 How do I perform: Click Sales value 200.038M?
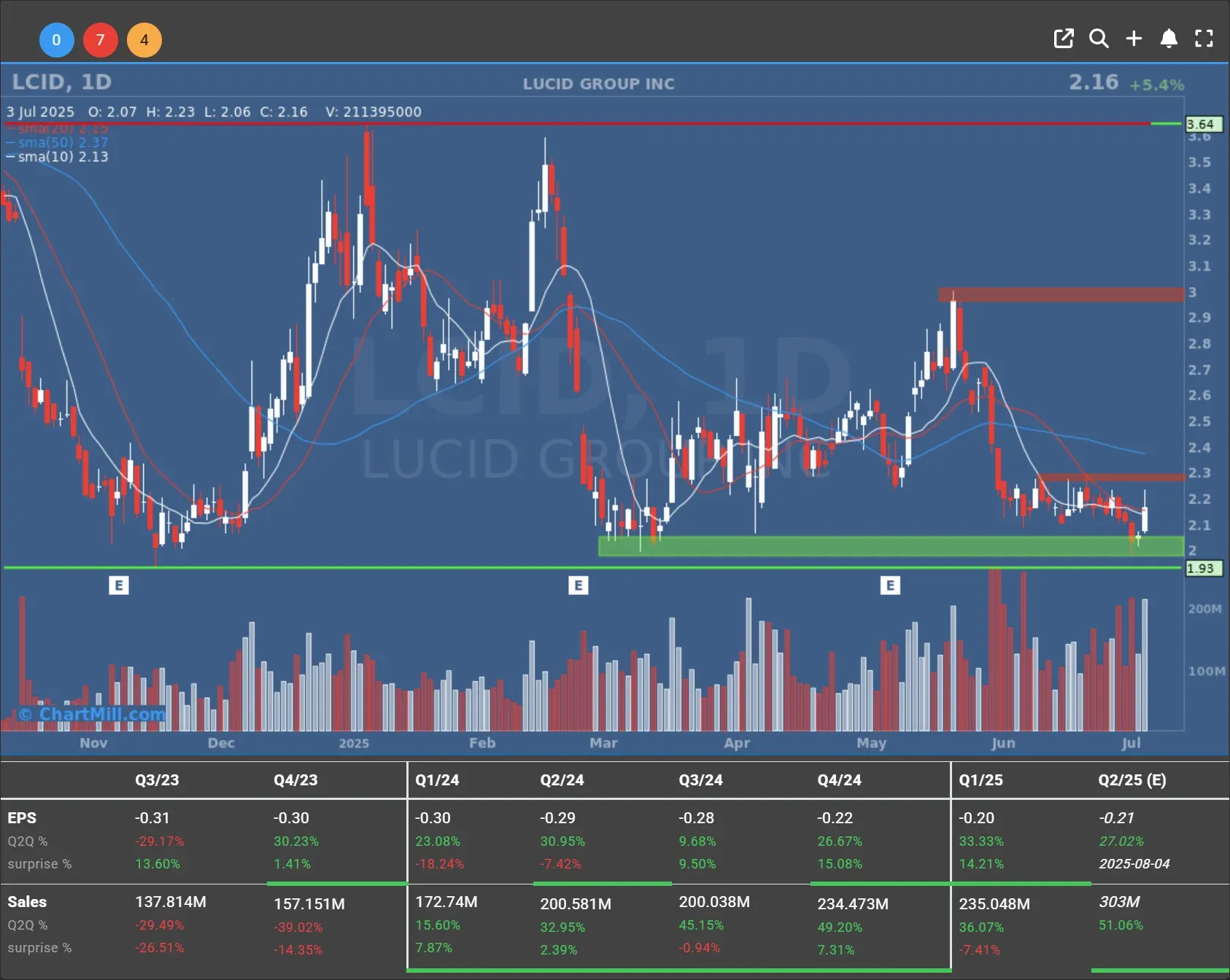pos(714,902)
